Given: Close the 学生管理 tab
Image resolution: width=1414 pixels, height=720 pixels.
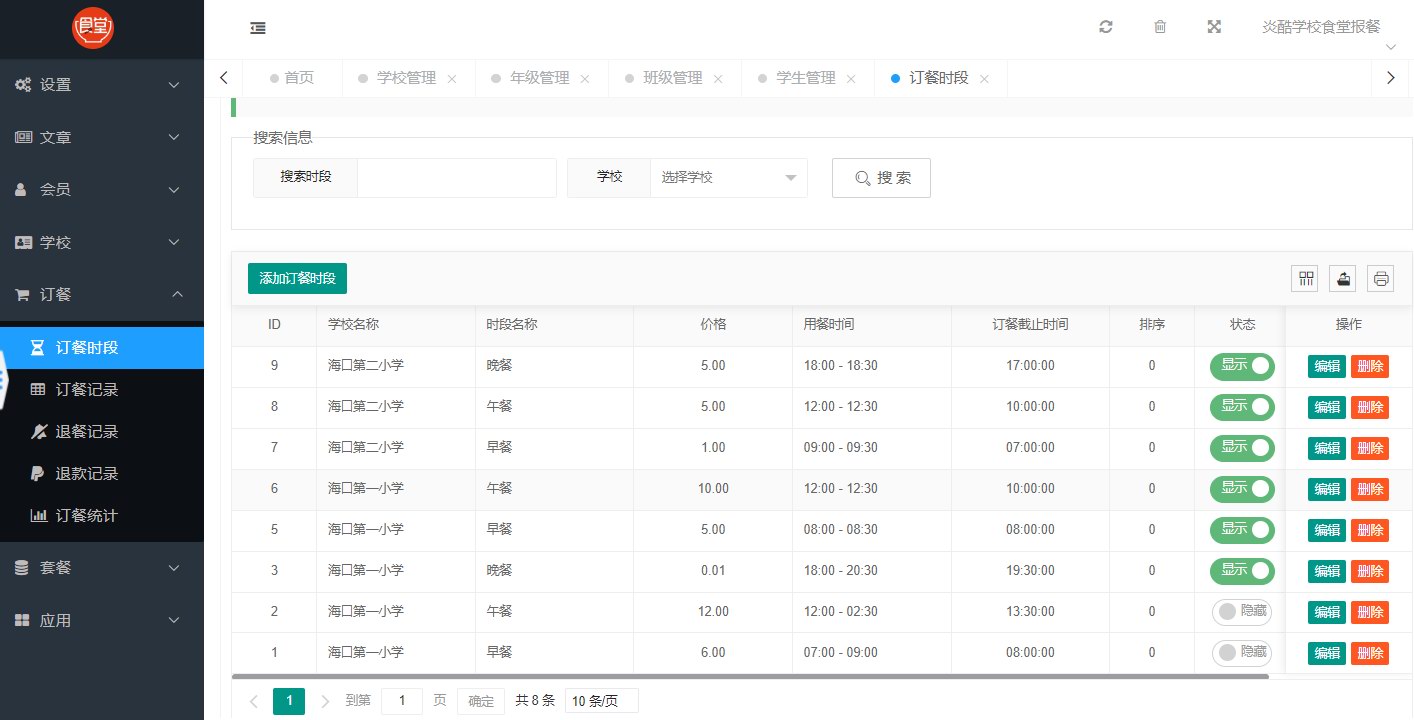Looking at the screenshot, I should (851, 79).
